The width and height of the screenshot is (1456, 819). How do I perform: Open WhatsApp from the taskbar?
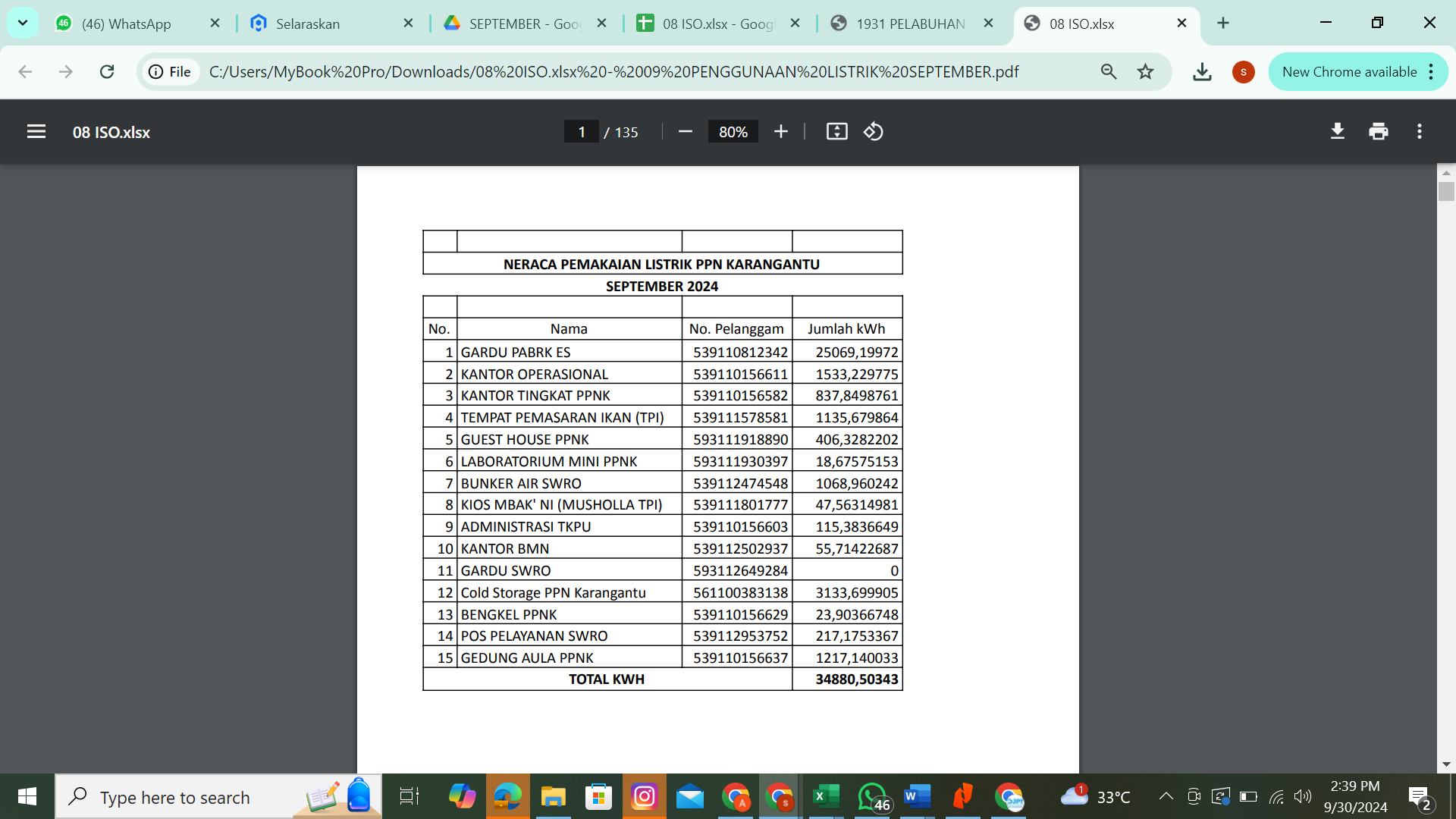pyautogui.click(x=872, y=796)
